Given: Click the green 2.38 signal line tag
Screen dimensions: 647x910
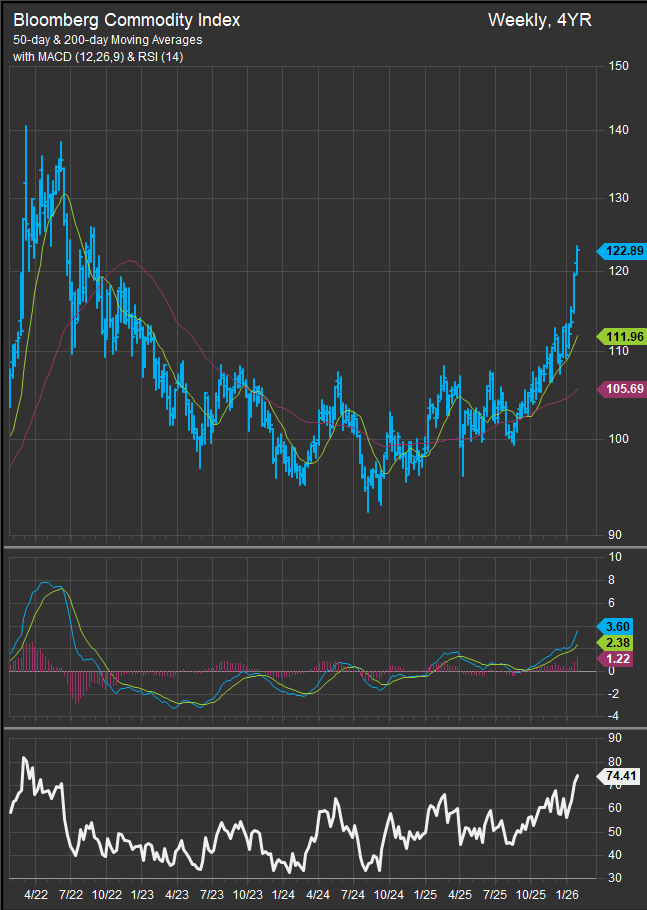Looking at the screenshot, I should click(x=615, y=641).
